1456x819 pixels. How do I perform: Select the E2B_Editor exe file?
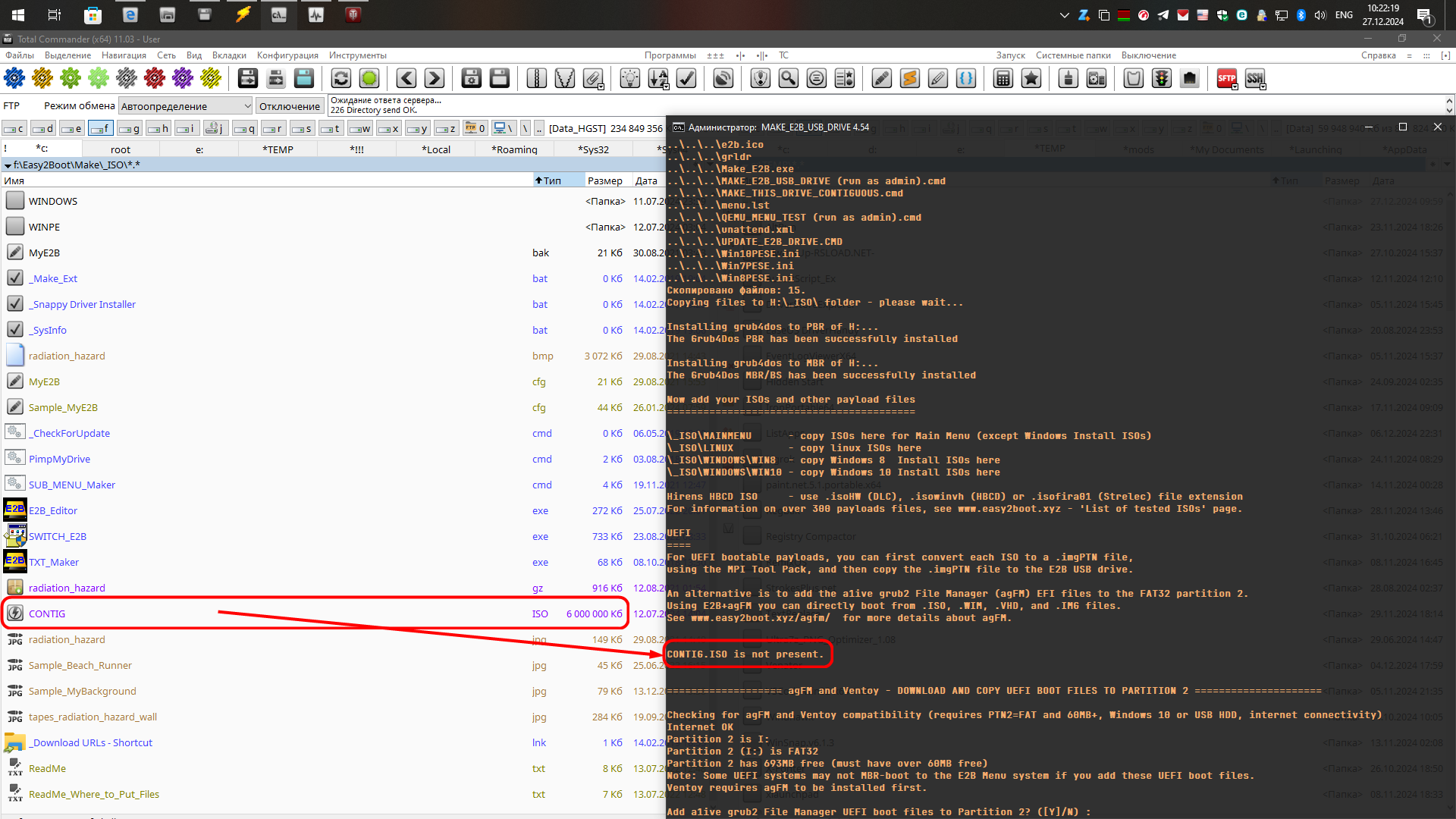53,510
